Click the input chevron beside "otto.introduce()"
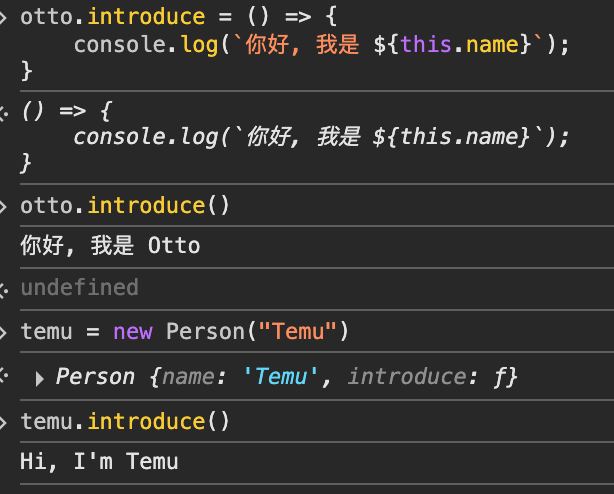Viewport: 614px width, 494px height. pyautogui.click(x=6, y=206)
